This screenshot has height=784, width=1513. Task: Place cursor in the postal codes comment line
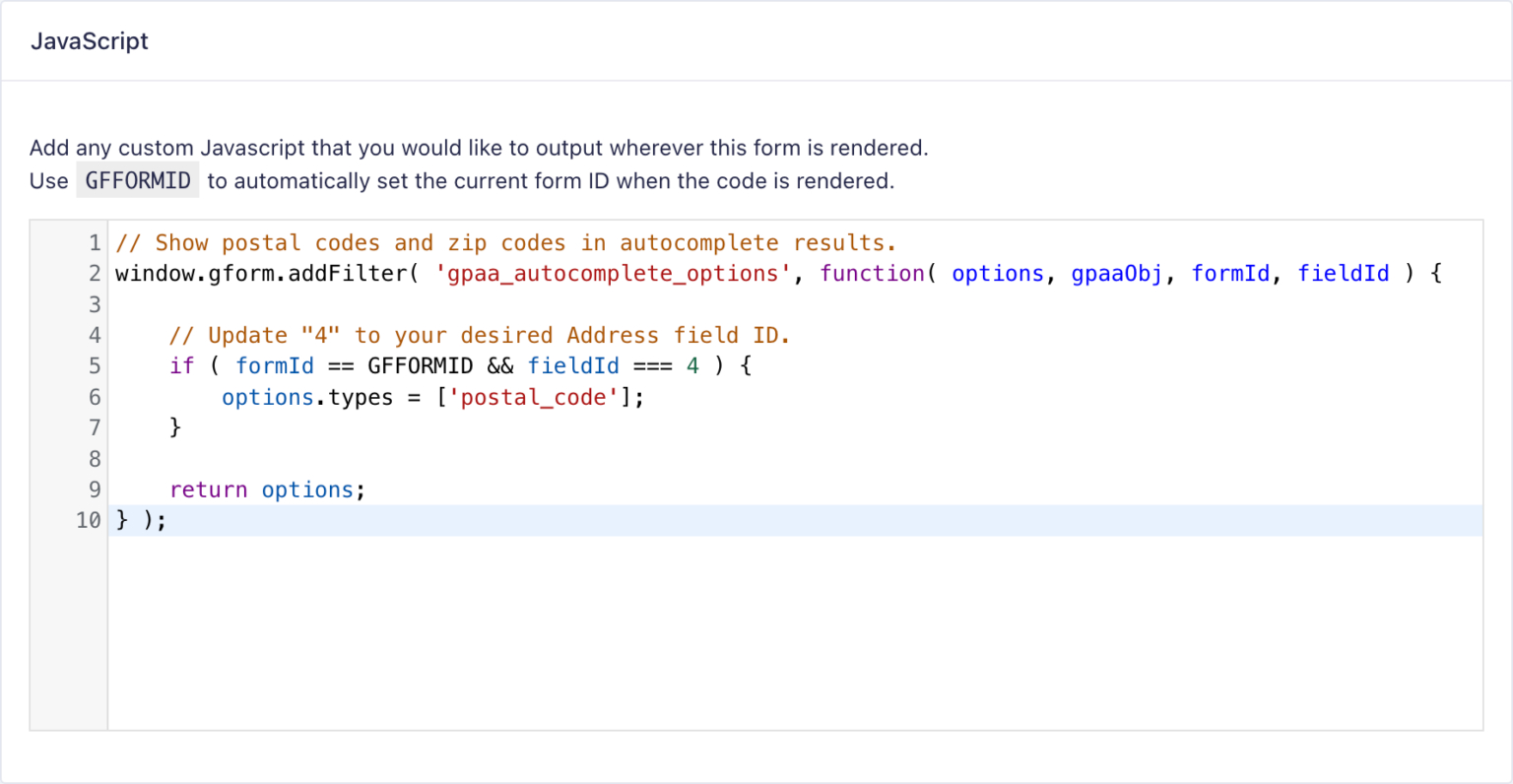coord(505,243)
